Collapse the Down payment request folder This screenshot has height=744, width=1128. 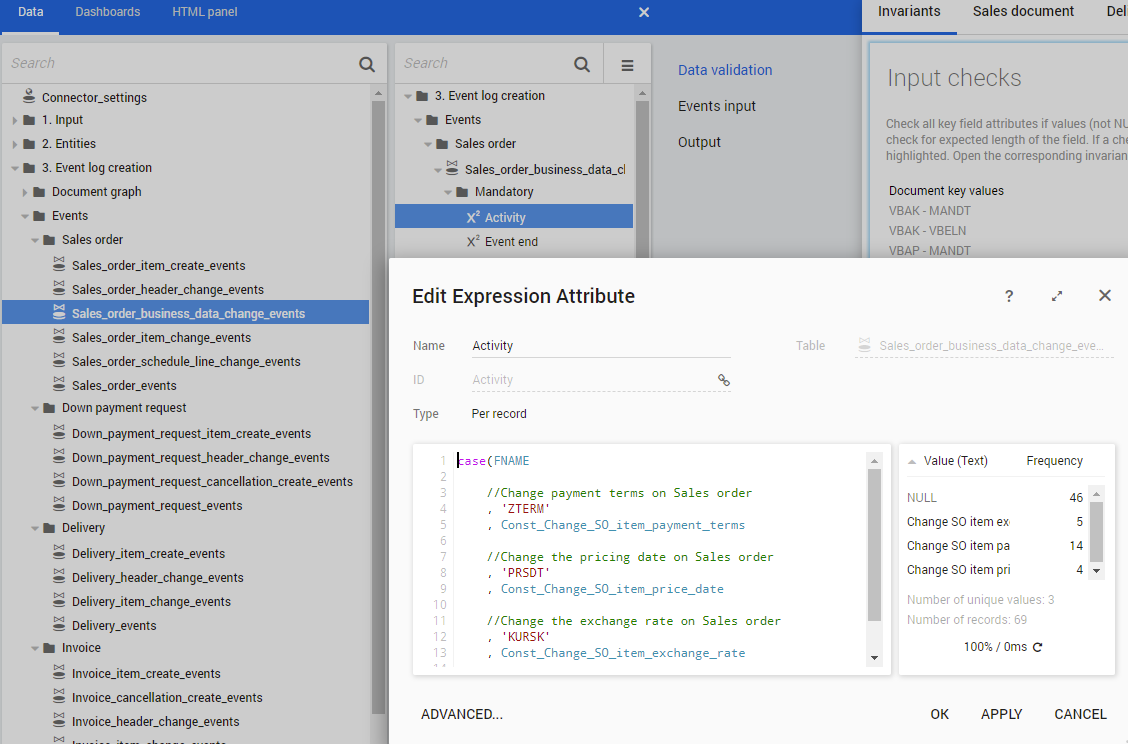coord(35,408)
